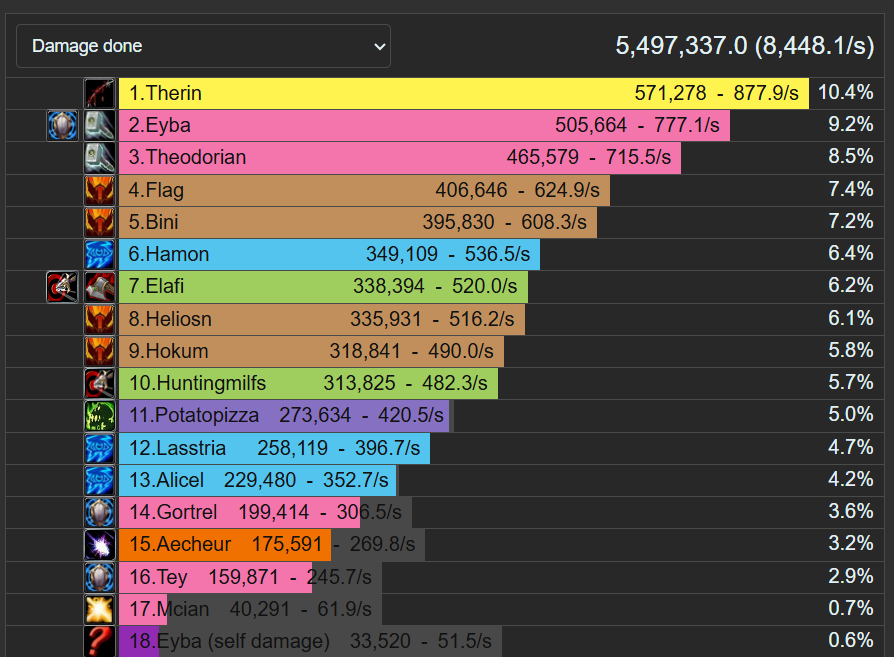The width and height of the screenshot is (894, 657).
Task: Click Eyba self damage 0.6% share
Action: (x=851, y=640)
